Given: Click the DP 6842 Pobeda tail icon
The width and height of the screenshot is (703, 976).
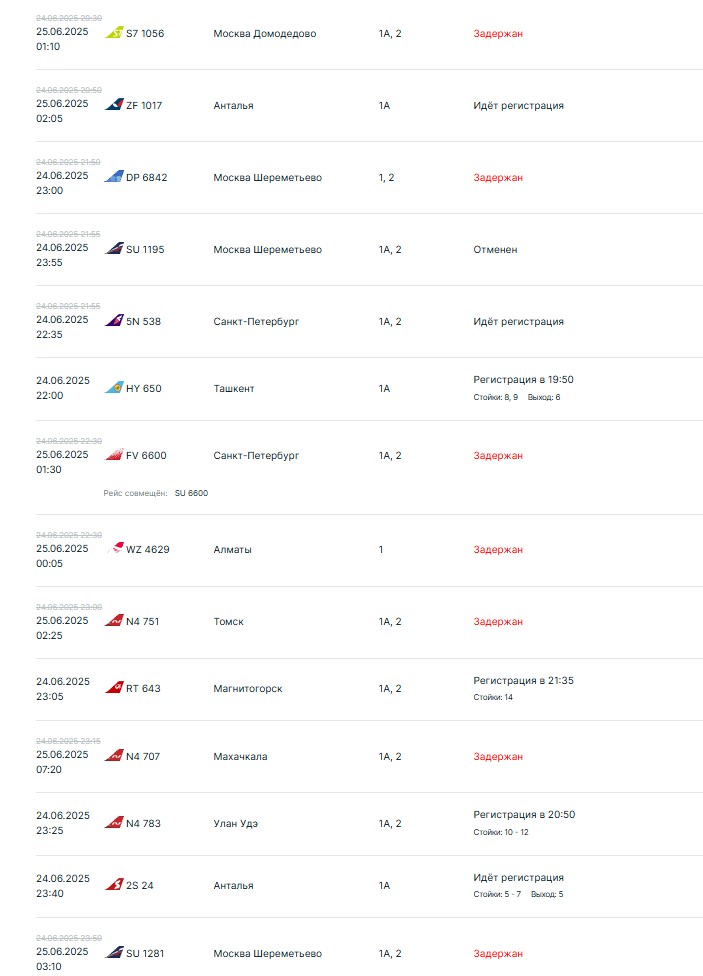Looking at the screenshot, I should tap(114, 177).
